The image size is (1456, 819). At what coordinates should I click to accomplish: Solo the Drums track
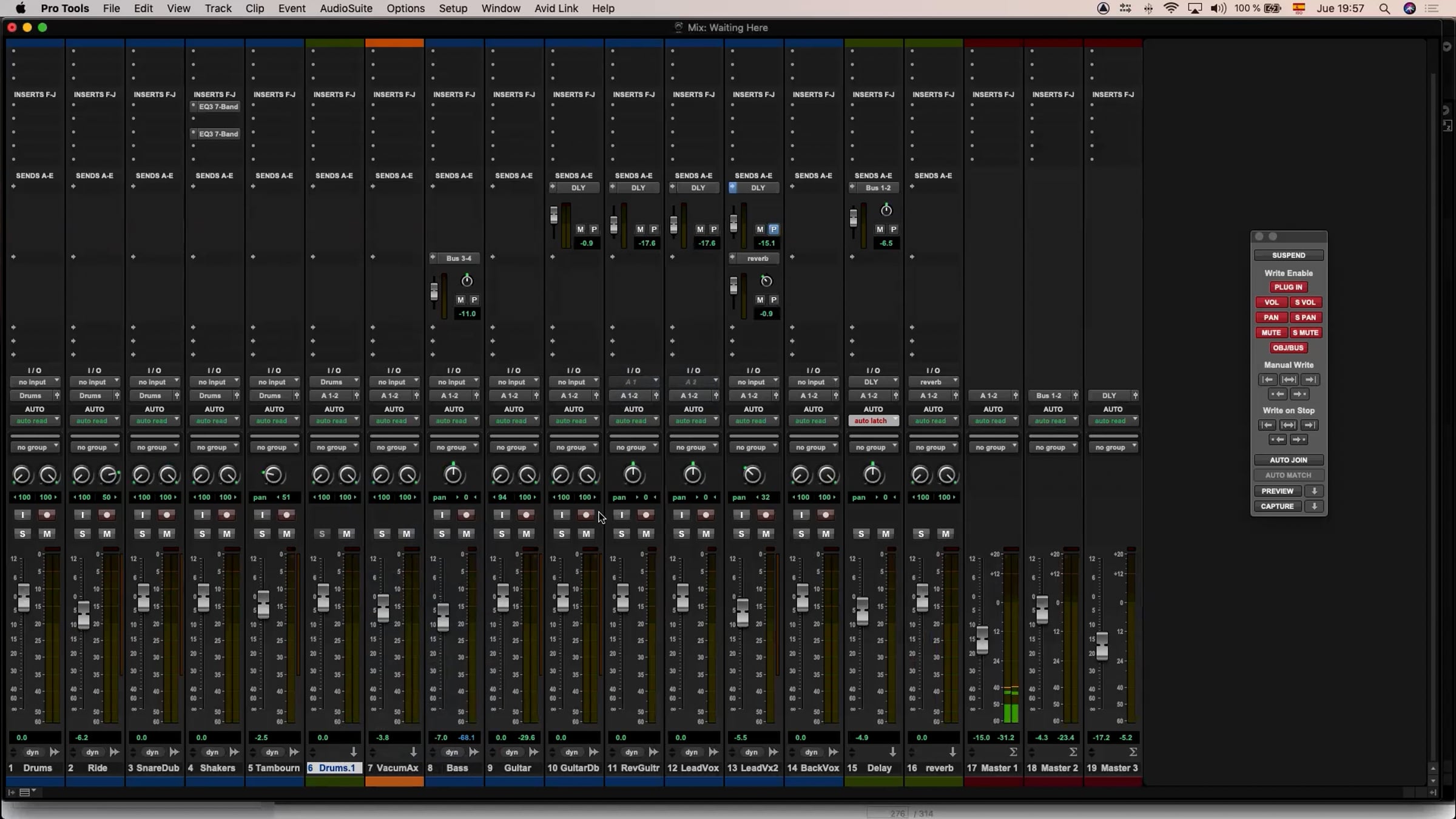pos(22,534)
